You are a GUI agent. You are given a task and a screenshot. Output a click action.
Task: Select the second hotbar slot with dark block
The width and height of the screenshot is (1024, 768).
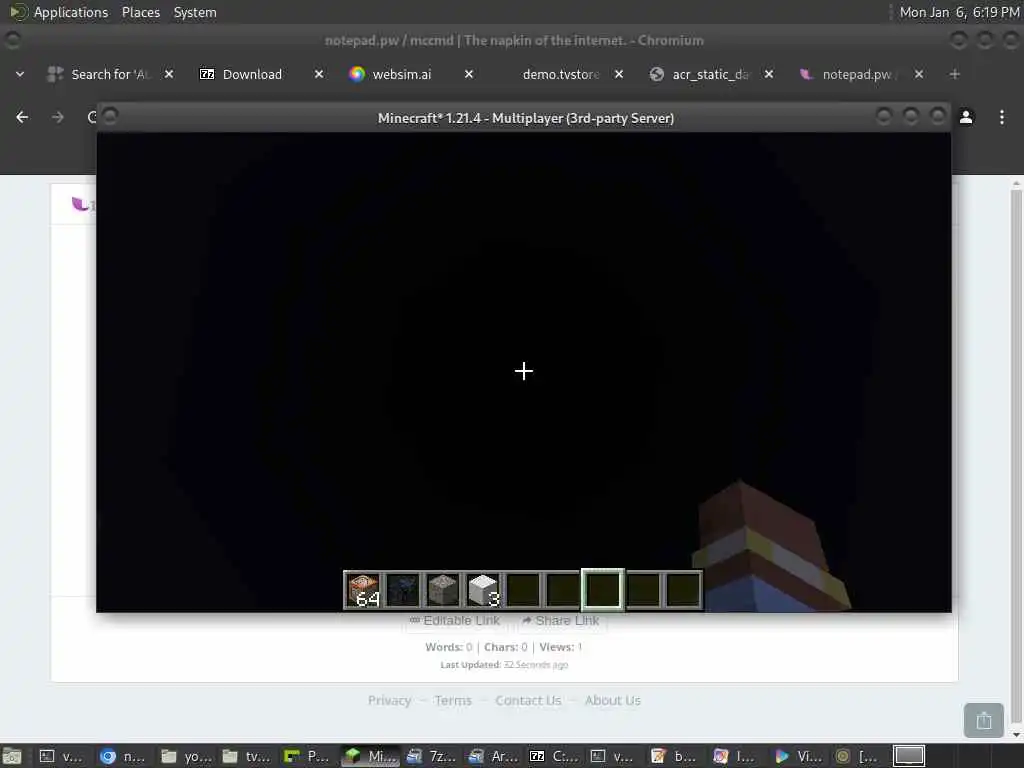[403, 590]
